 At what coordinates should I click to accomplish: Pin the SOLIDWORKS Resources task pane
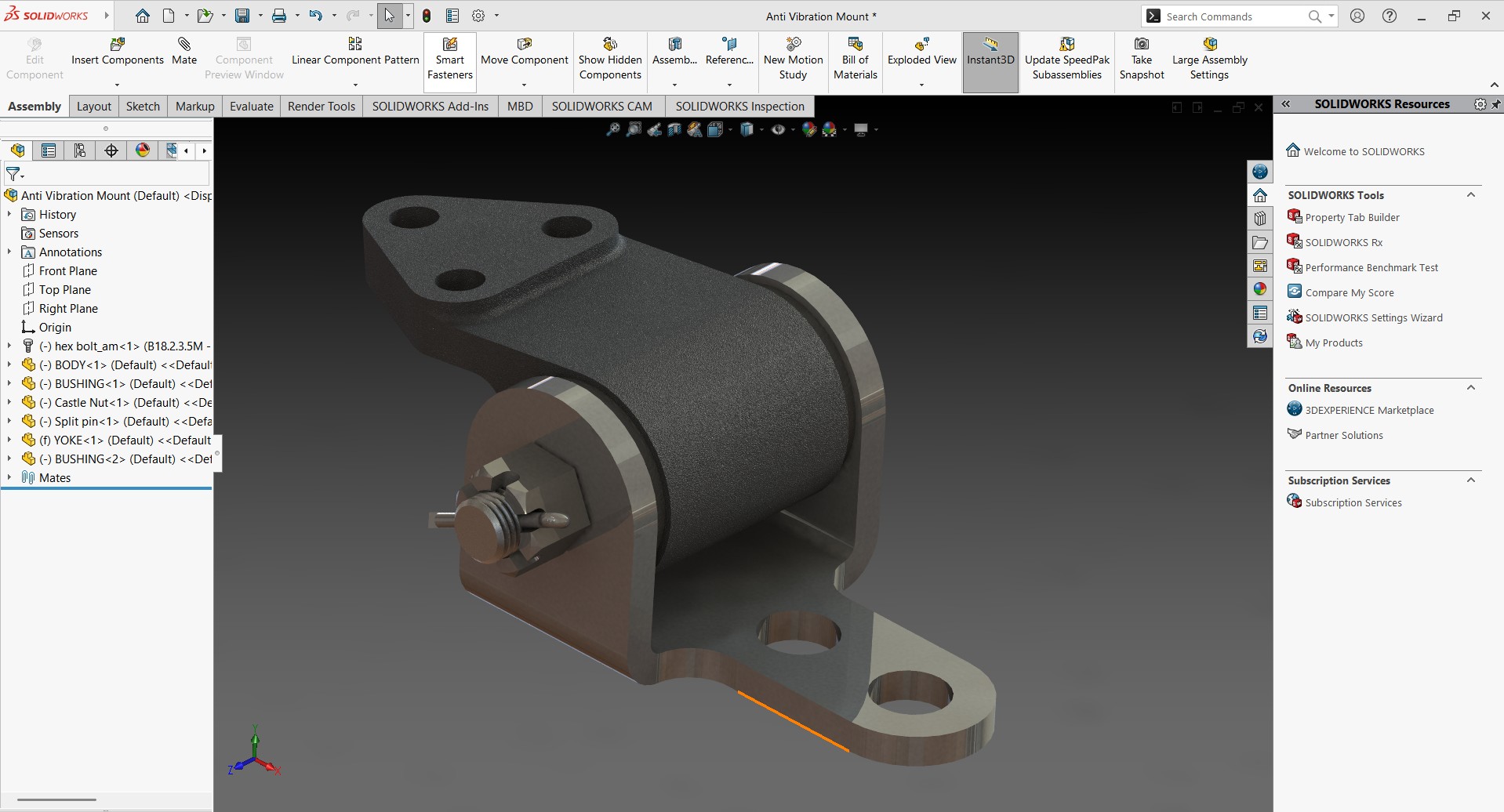[x=1495, y=104]
